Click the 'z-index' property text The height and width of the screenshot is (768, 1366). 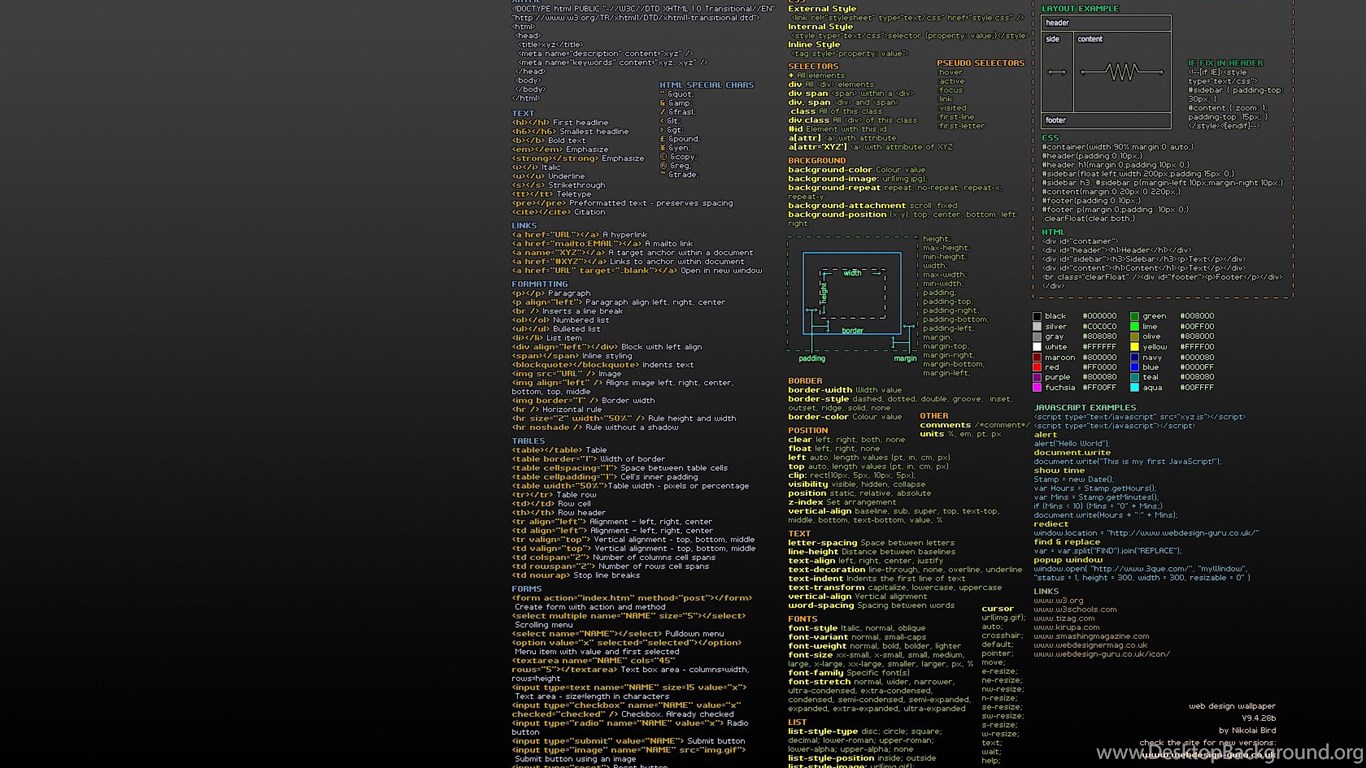coord(806,502)
